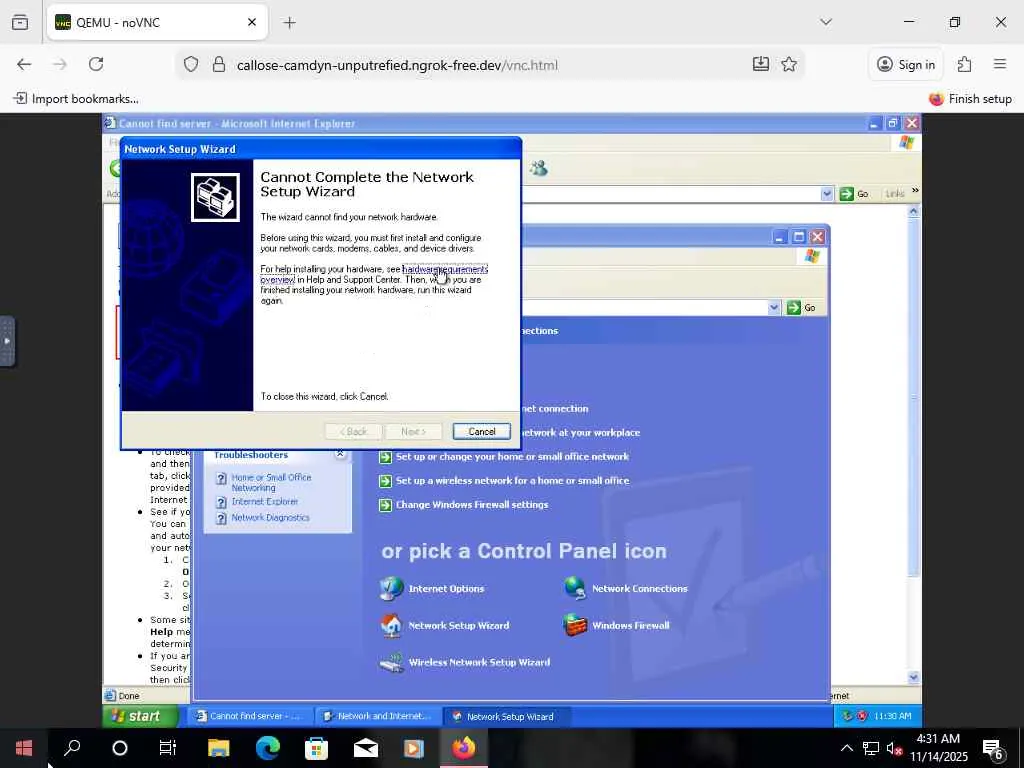
Task: Switch to Cannot find server taskbar item
Action: (x=249, y=716)
